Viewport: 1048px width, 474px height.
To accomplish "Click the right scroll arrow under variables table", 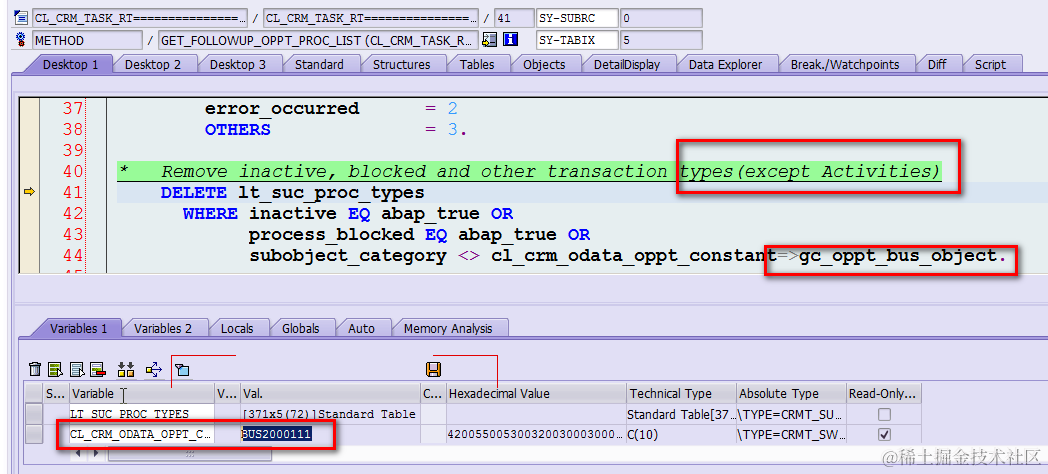I will pyautogui.click(x=95, y=453).
